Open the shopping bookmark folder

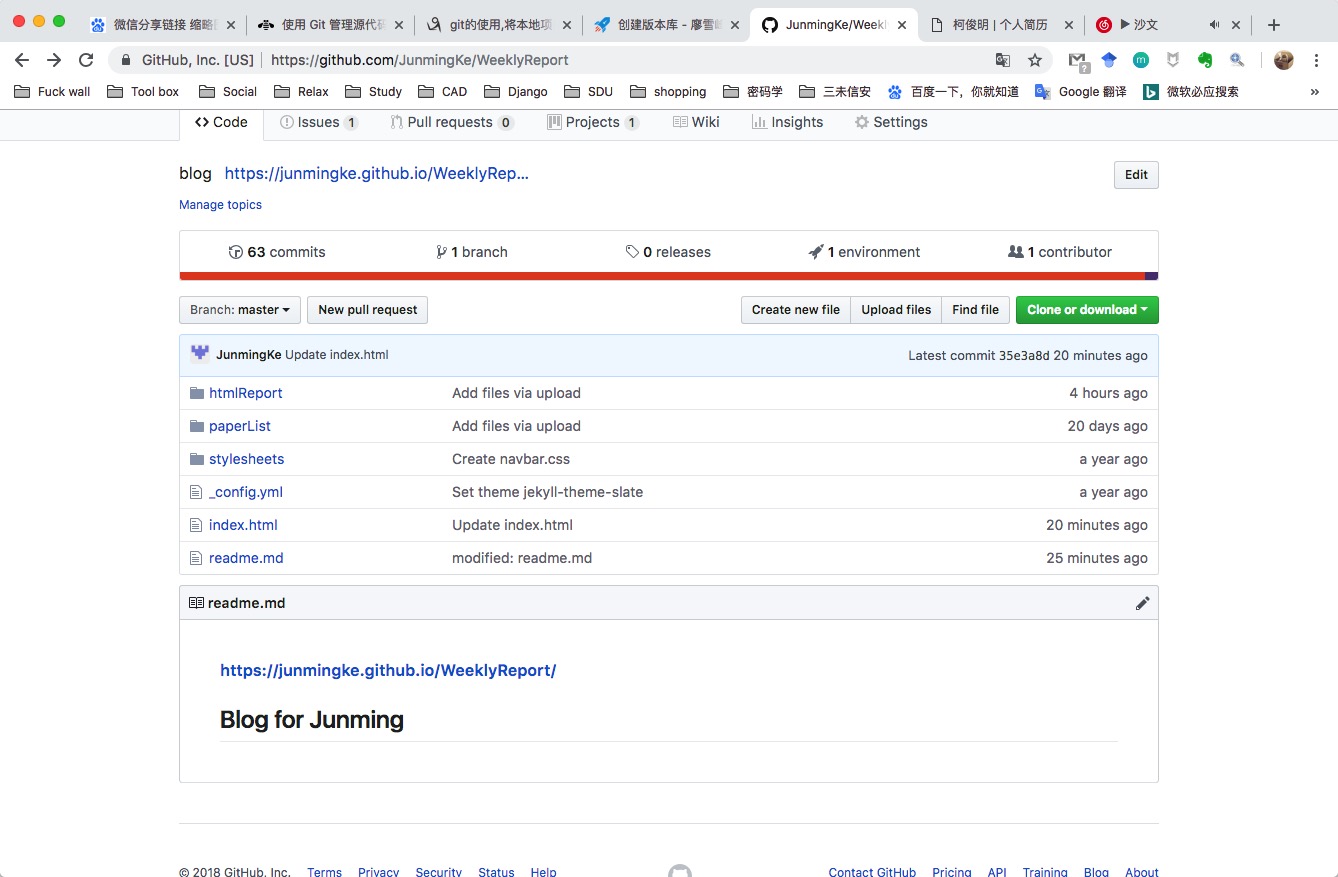(668, 91)
